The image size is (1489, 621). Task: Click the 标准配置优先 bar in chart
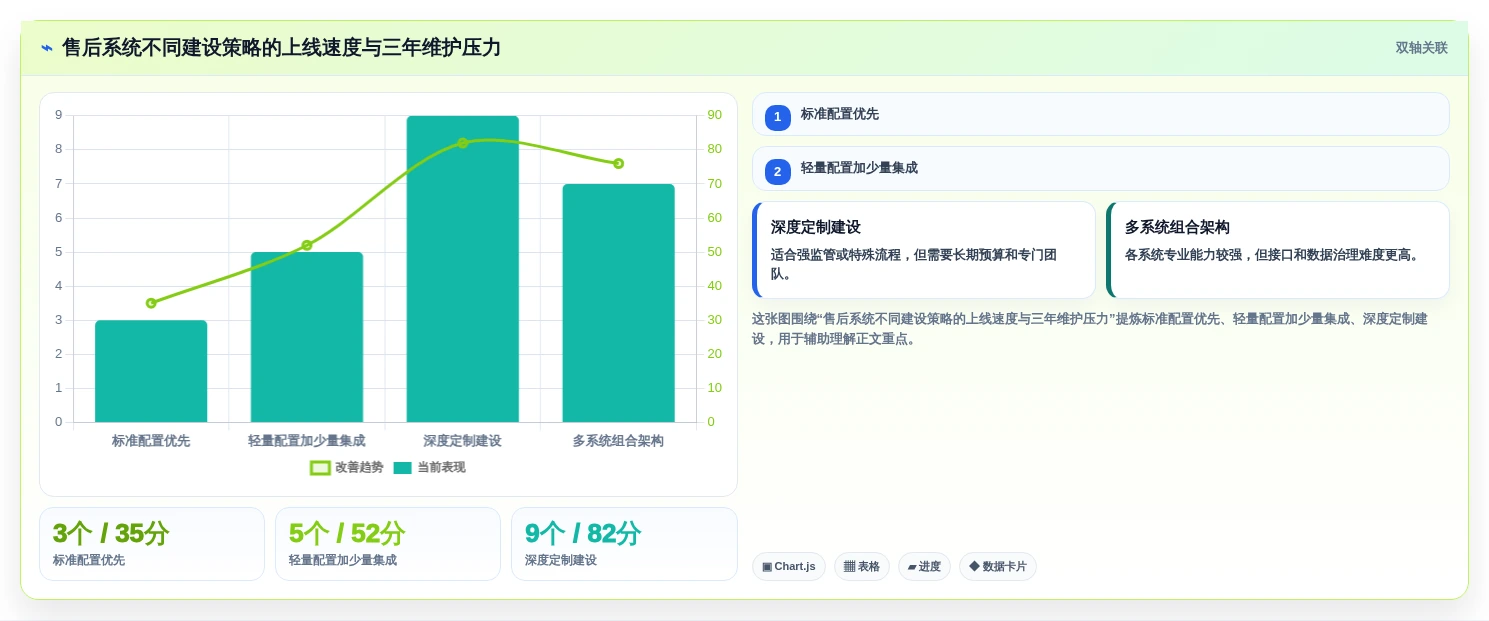(151, 371)
